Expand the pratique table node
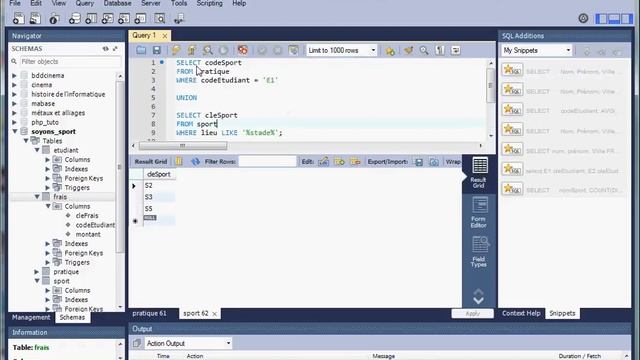The width and height of the screenshot is (640, 360). pyautogui.click(x=37, y=272)
